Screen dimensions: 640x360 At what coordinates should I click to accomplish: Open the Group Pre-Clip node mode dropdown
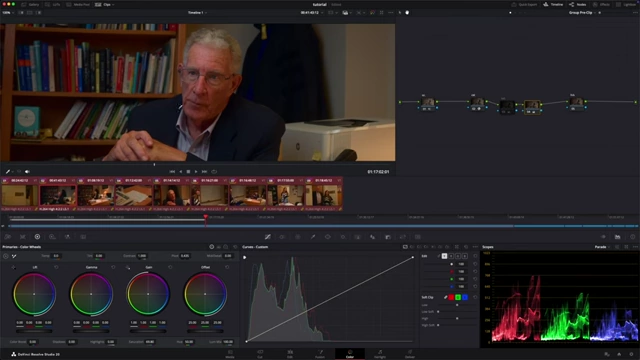pyautogui.click(x=582, y=13)
